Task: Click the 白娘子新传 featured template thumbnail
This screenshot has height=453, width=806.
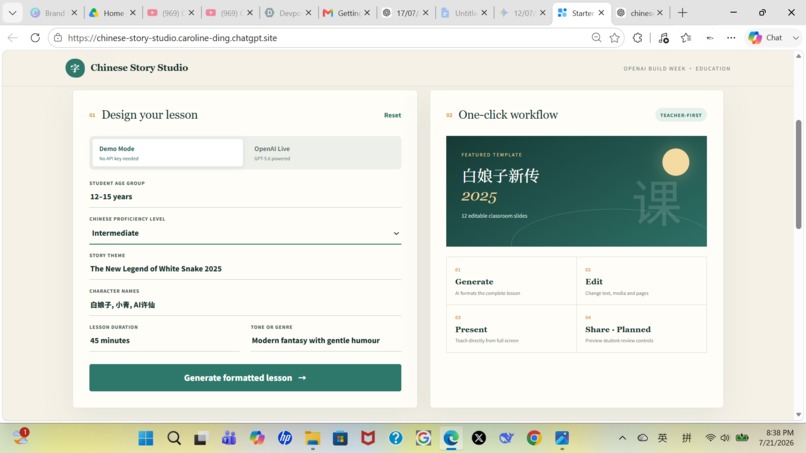Action: click(576, 191)
